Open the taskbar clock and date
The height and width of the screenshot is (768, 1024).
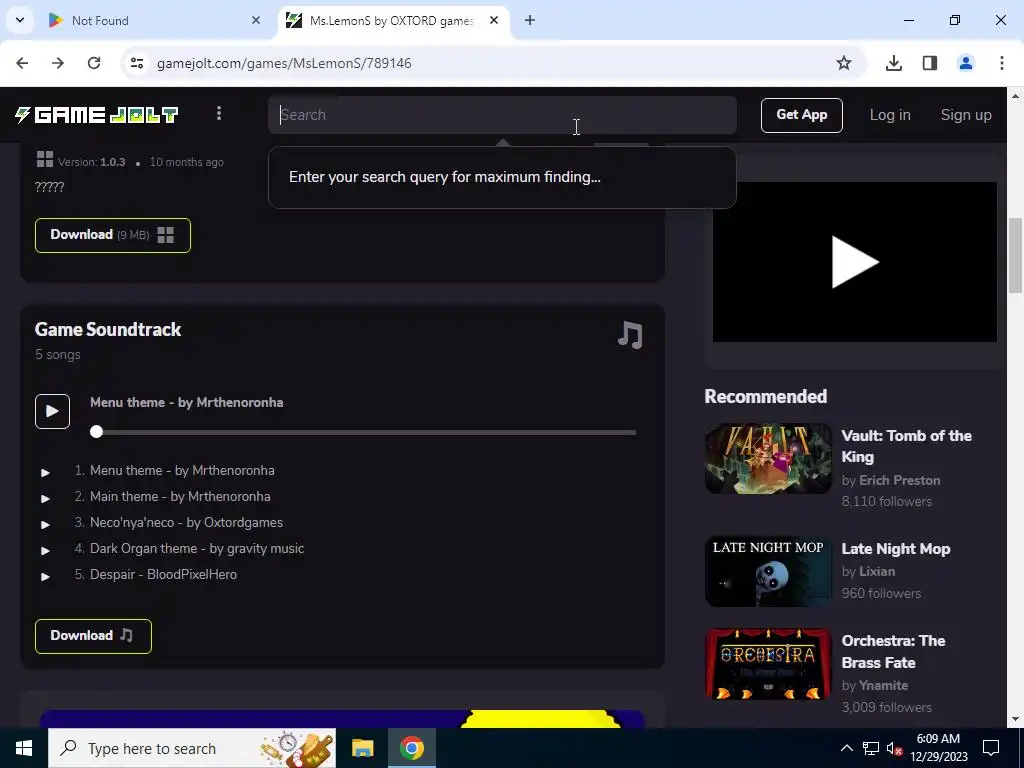click(x=938, y=748)
